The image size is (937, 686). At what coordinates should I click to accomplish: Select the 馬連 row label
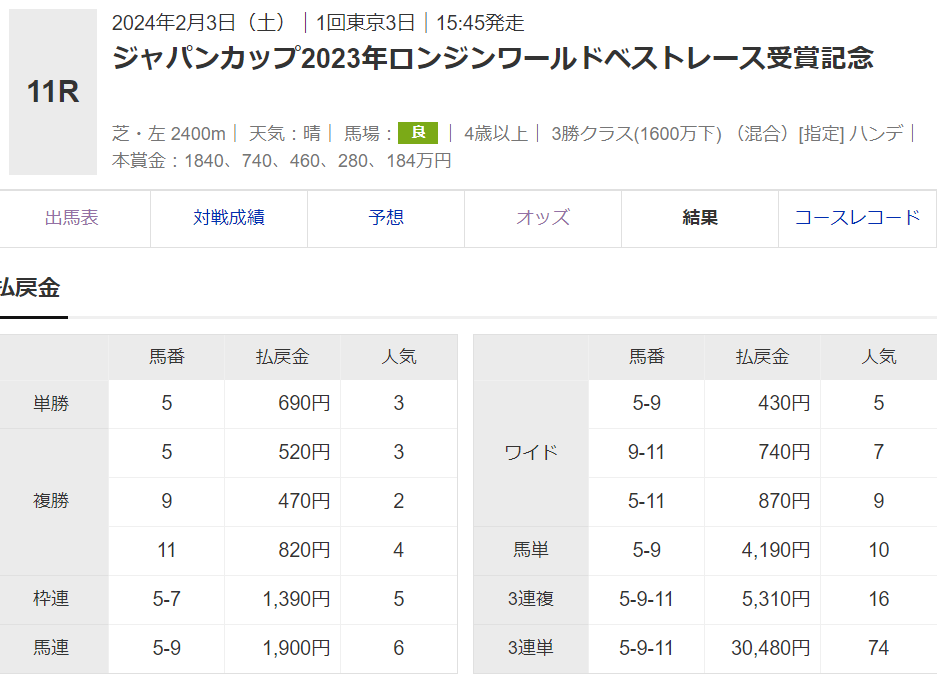[51, 649]
